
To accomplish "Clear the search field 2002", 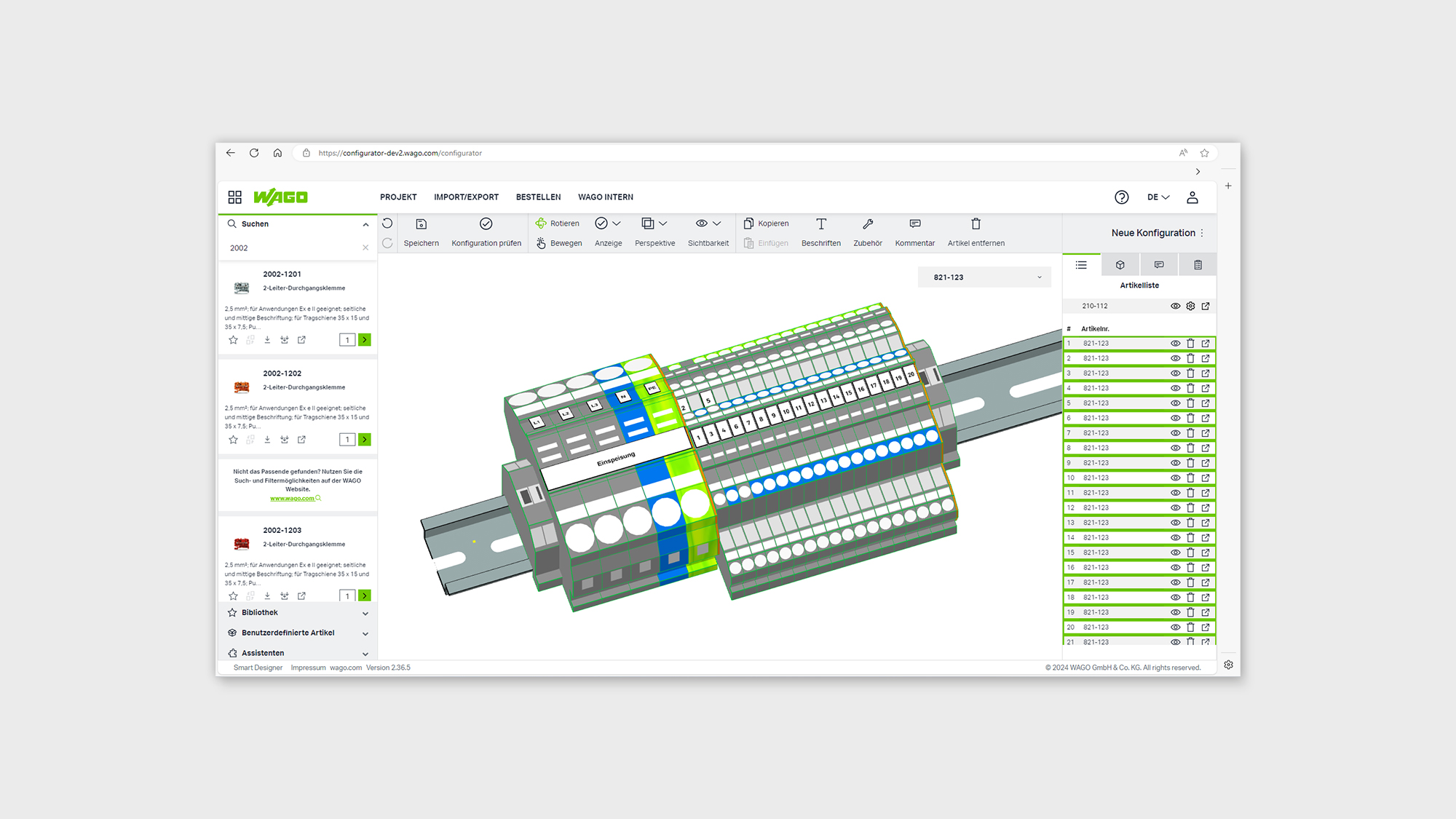I will click(365, 248).
